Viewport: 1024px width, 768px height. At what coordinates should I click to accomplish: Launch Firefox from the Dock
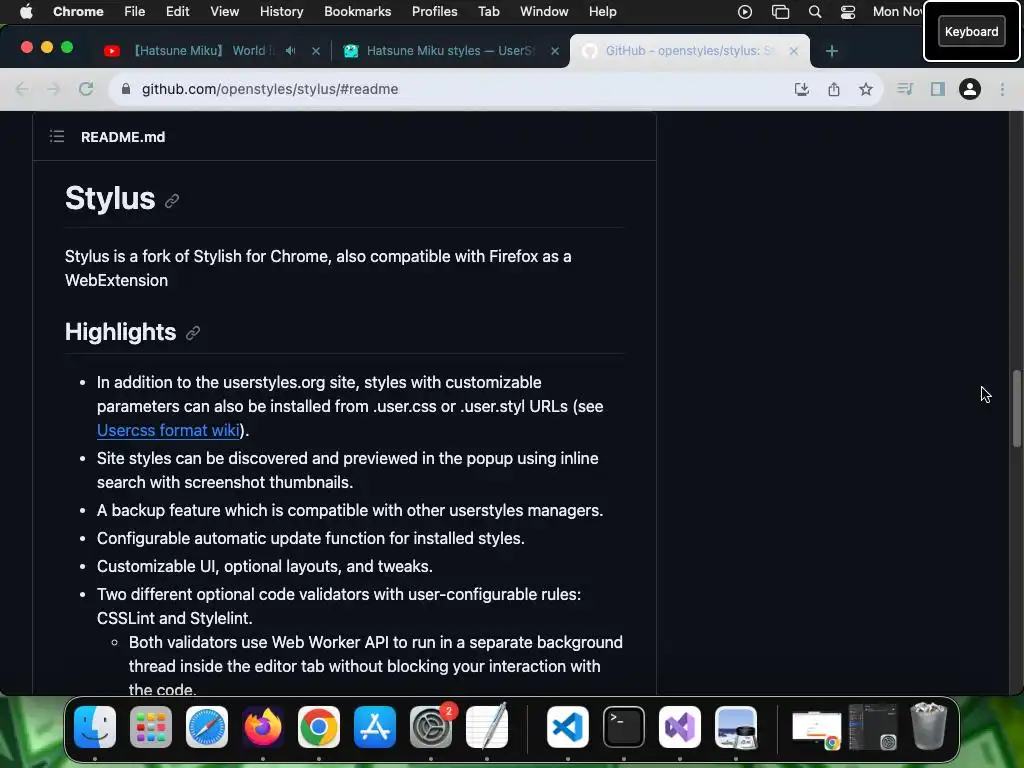263,727
